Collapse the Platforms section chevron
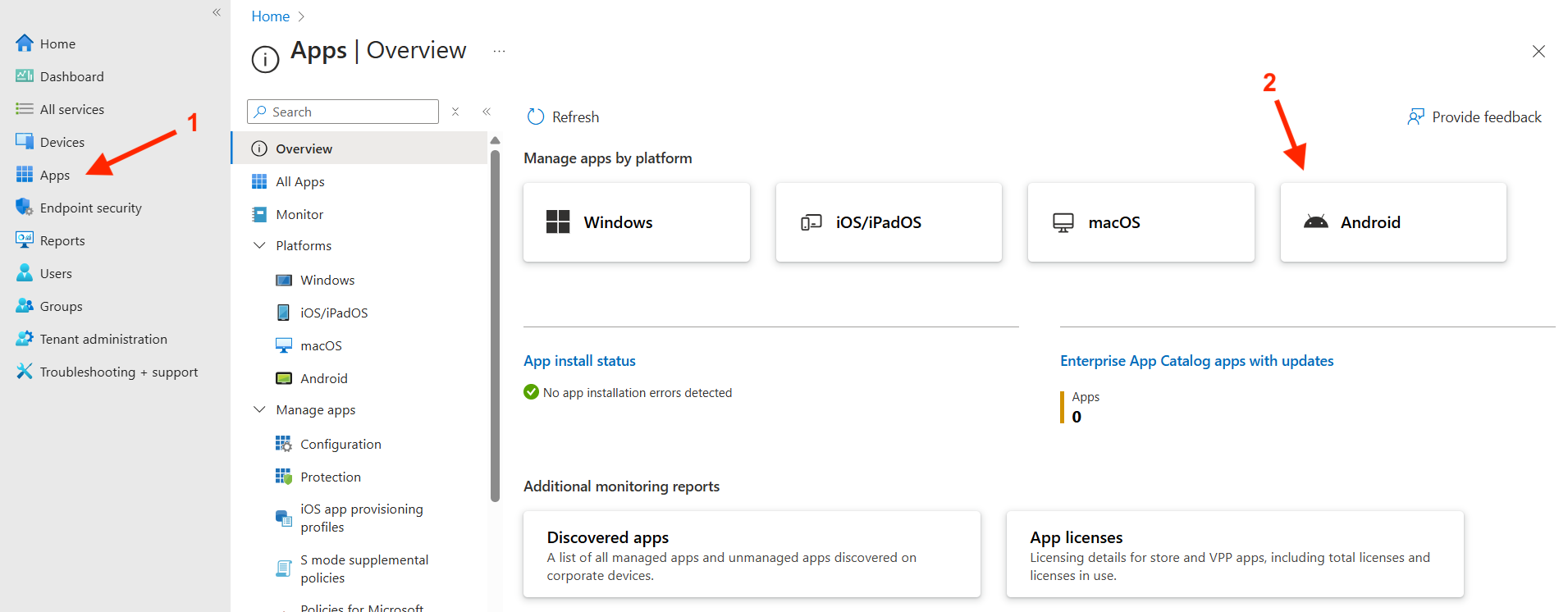 click(260, 245)
